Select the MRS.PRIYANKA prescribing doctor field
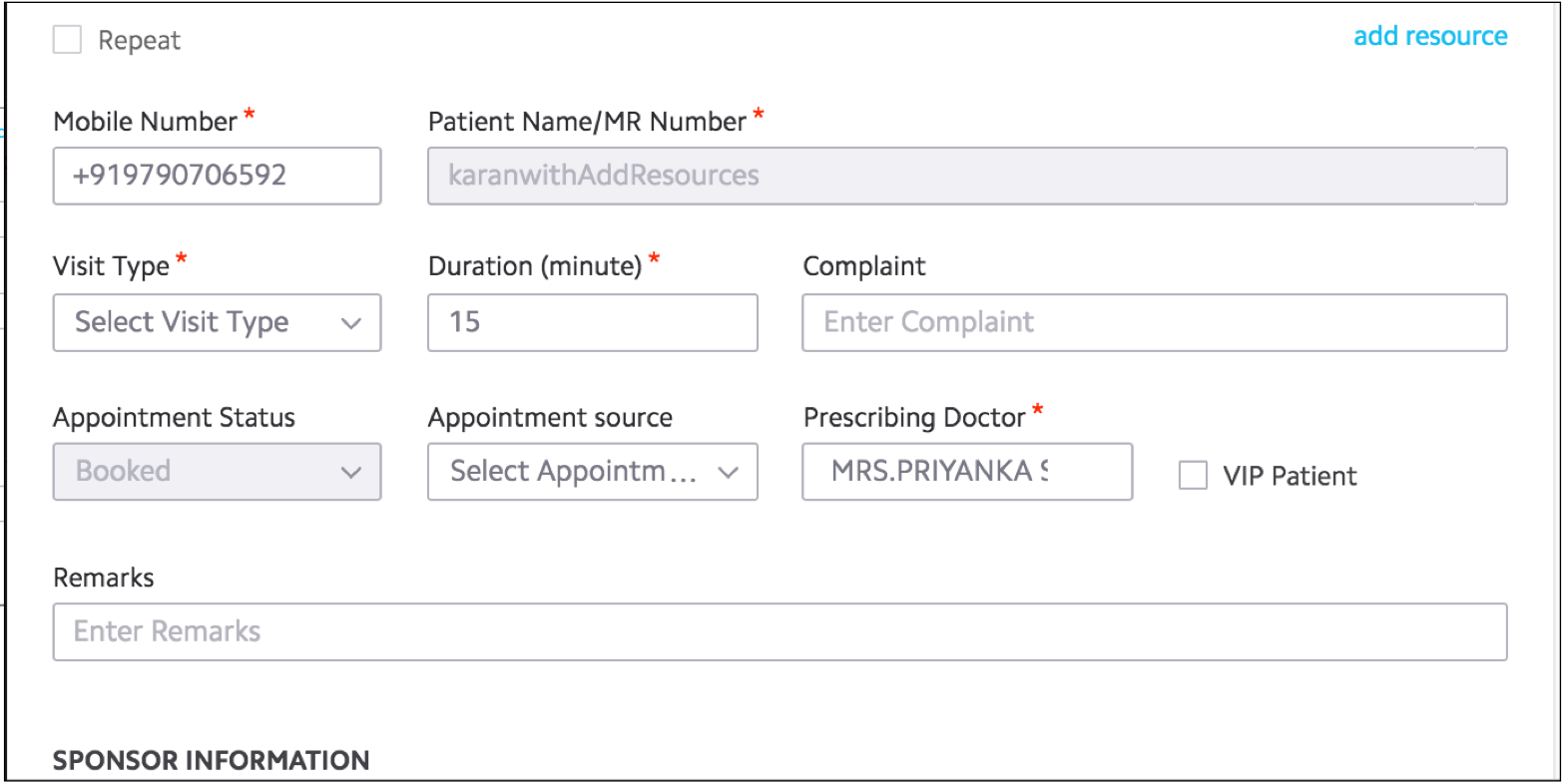This screenshot has width=1563, height=784. tap(966, 471)
